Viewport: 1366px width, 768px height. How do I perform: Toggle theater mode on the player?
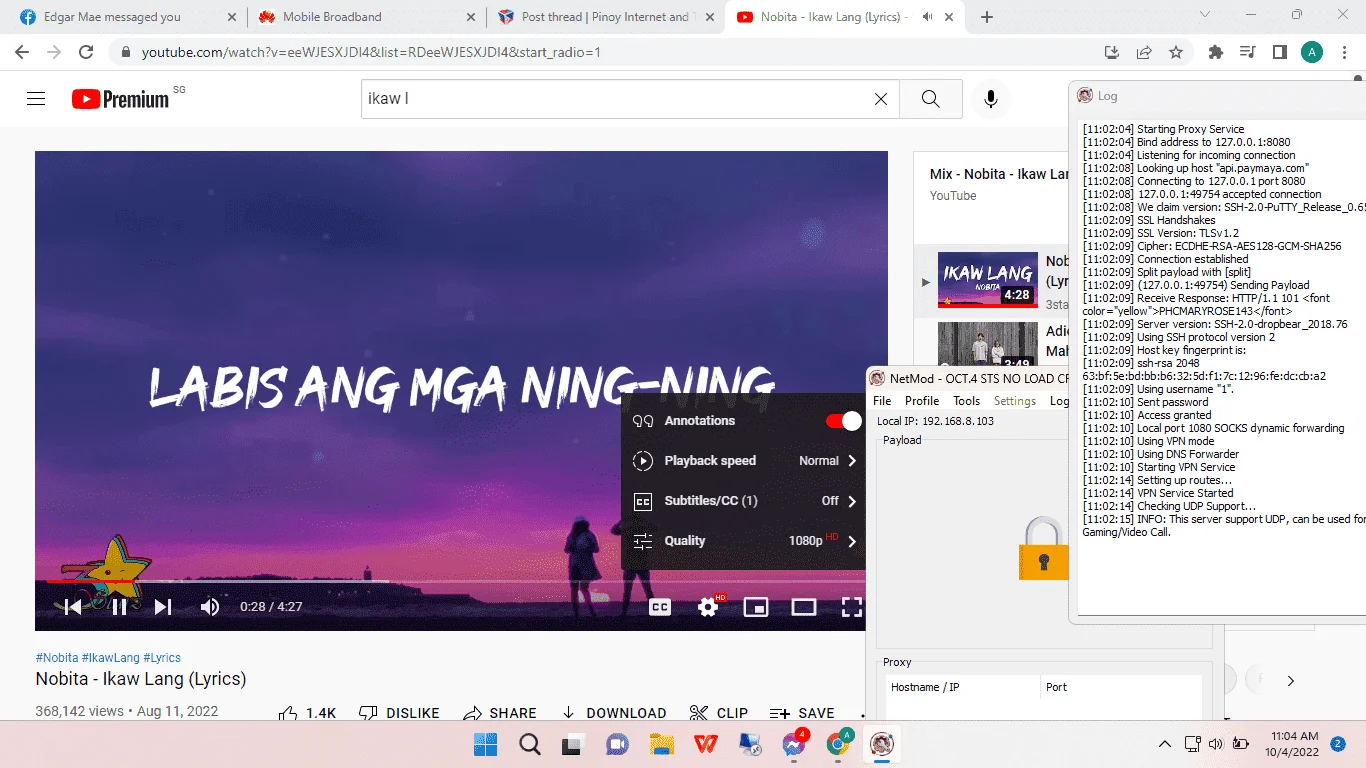click(x=804, y=607)
